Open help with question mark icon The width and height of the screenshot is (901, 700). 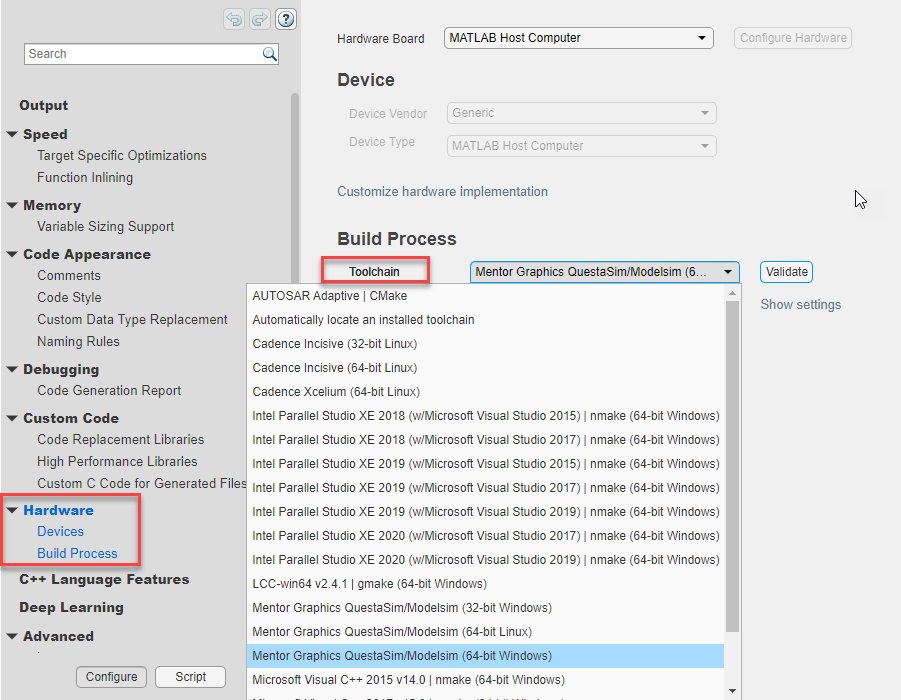coord(286,19)
